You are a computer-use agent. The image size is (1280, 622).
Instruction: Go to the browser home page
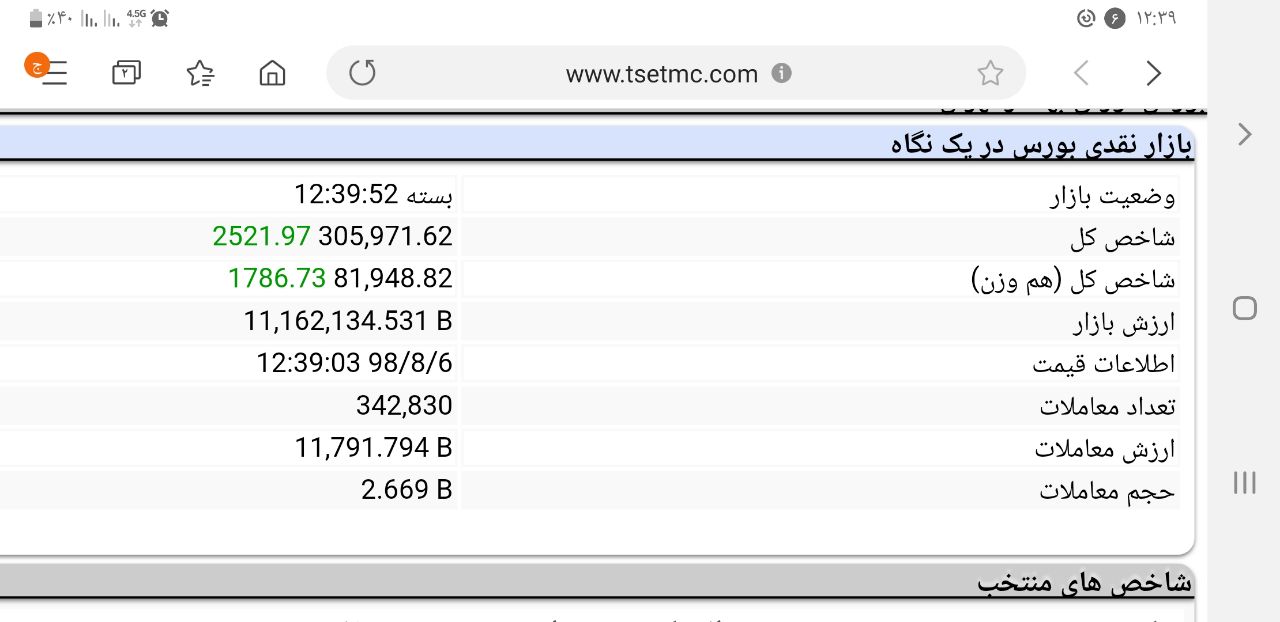pyautogui.click(x=272, y=73)
